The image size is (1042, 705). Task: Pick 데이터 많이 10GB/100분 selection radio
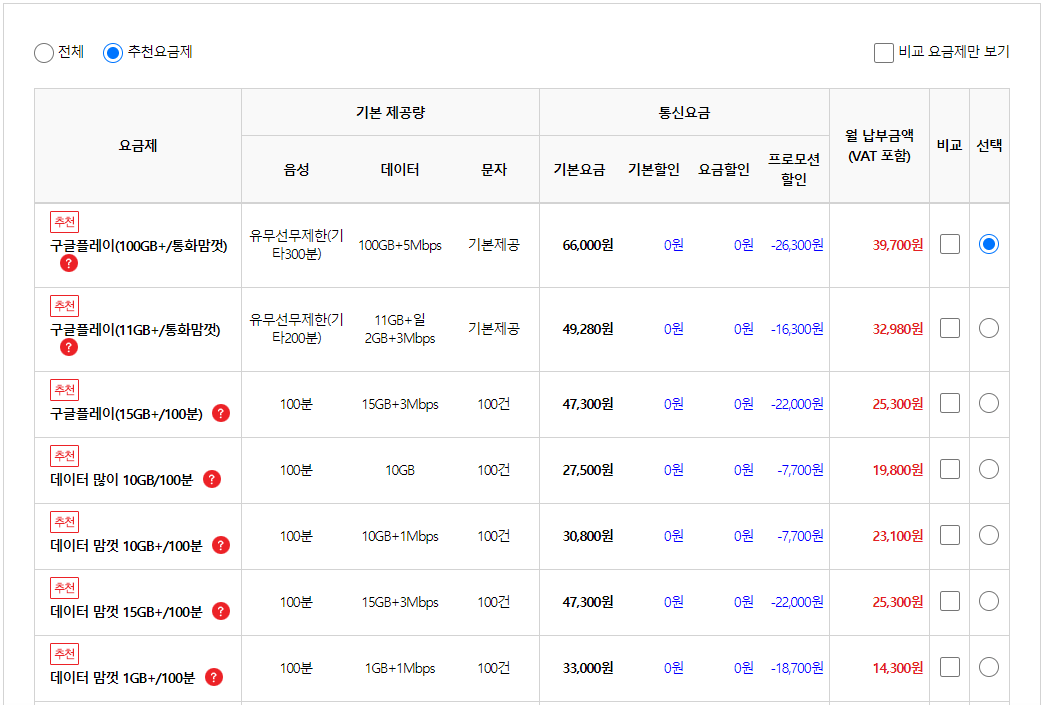coord(988,468)
